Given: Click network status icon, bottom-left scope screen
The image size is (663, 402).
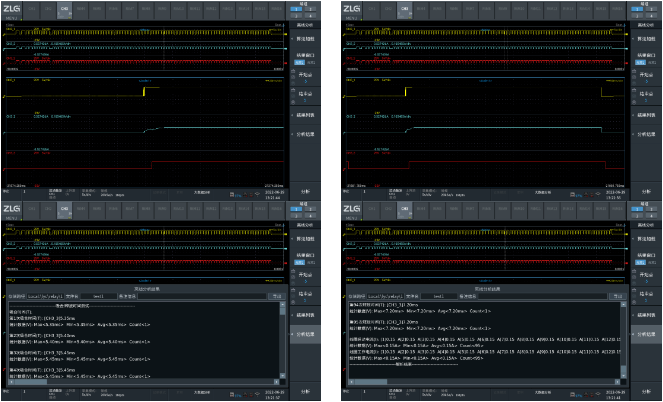Looking at the screenshot, I should (257, 395).
